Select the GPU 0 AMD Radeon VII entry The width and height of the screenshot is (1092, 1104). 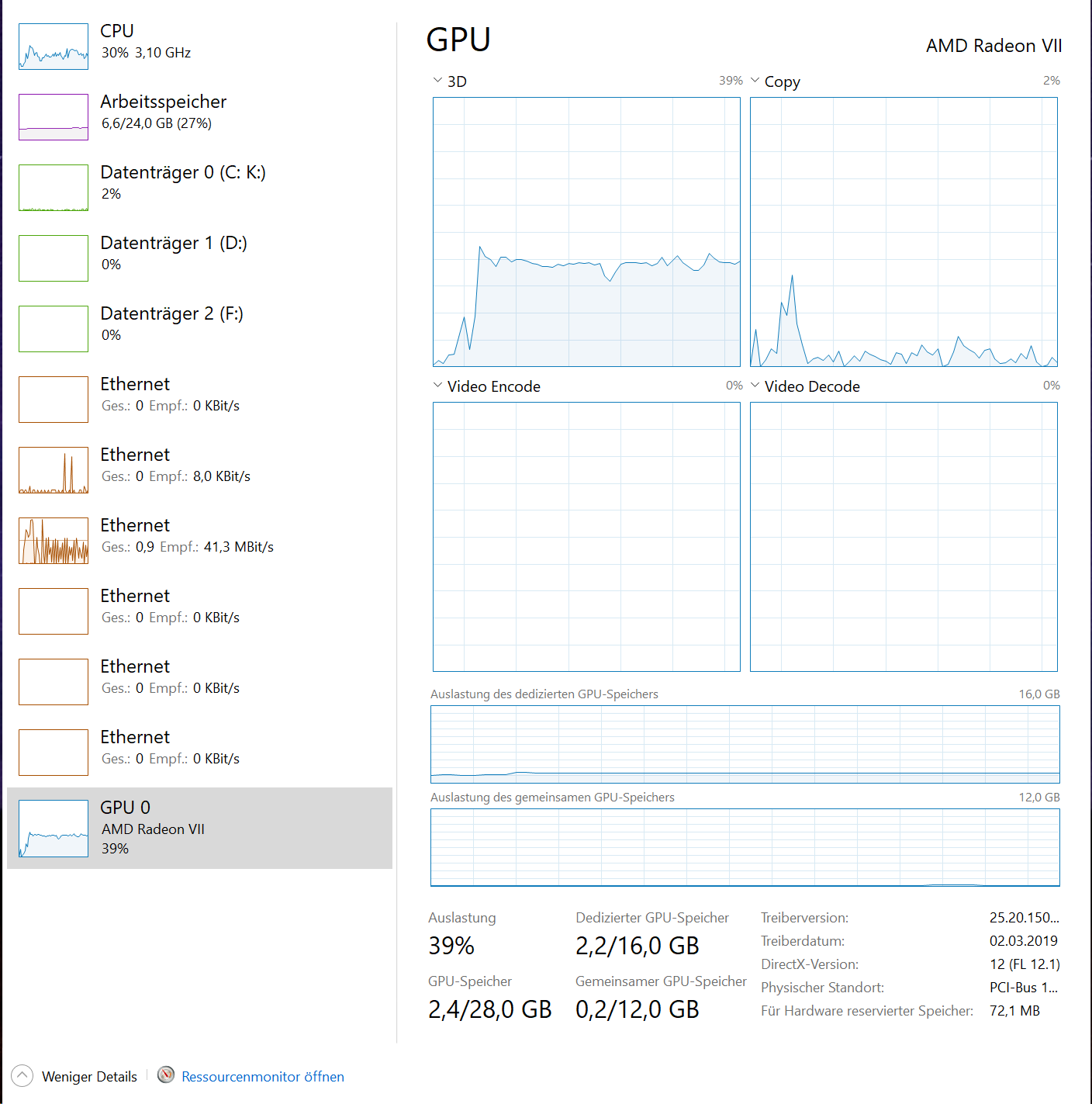(199, 828)
